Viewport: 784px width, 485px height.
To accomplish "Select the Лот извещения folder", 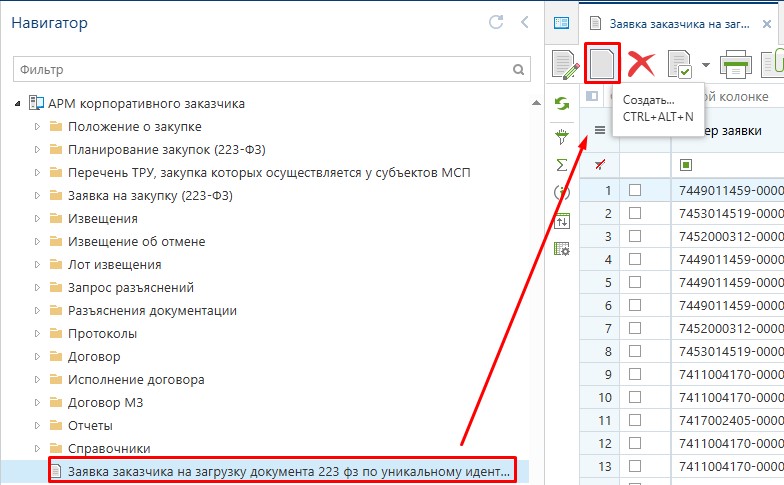I will point(114,264).
